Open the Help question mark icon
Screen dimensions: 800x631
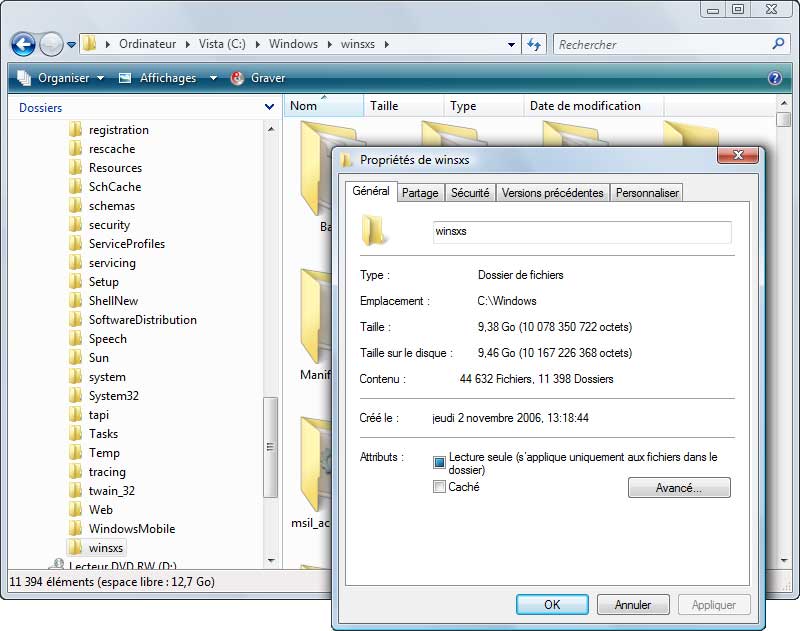coord(774,78)
